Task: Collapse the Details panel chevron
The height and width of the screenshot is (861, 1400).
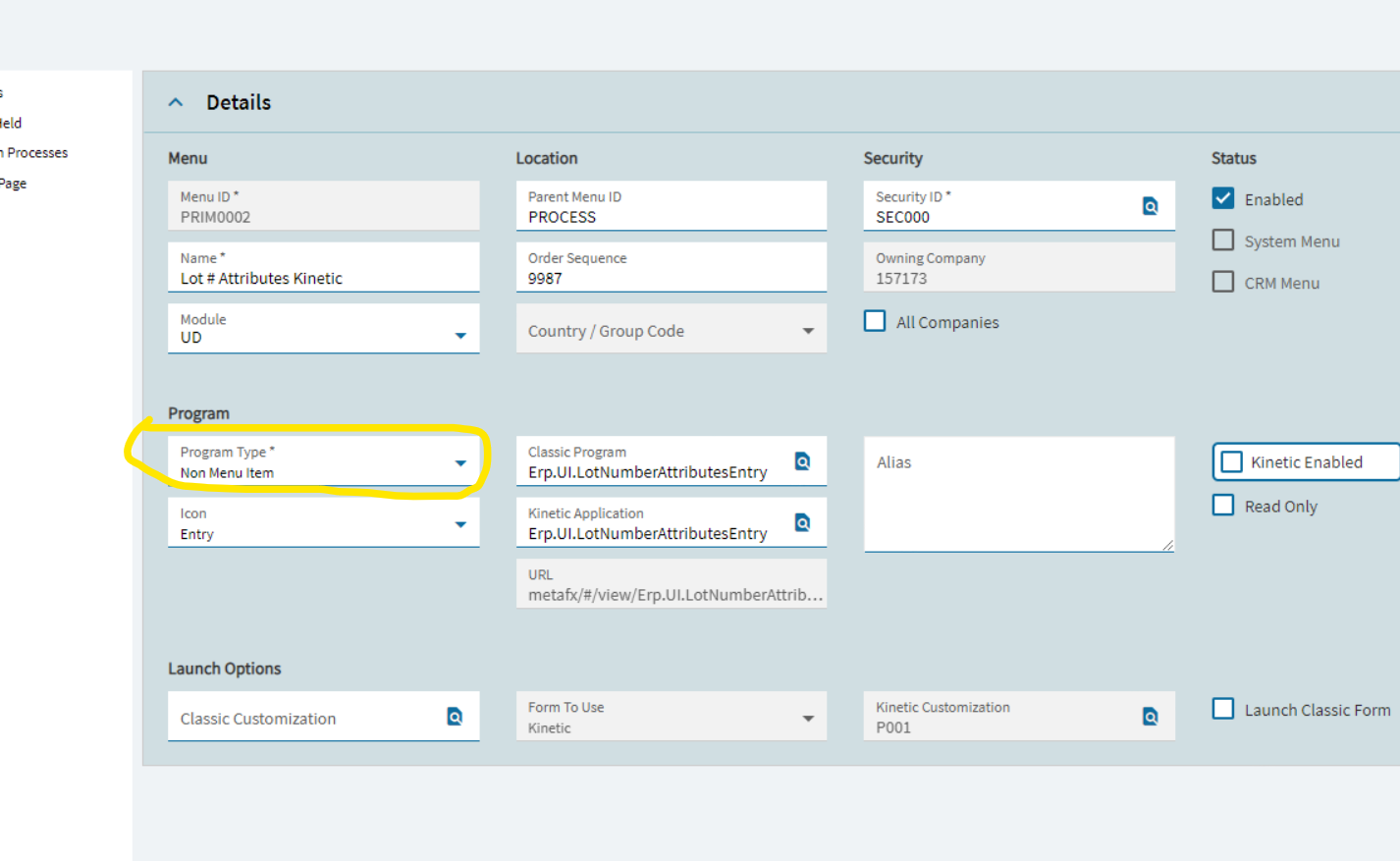Action: 176,102
